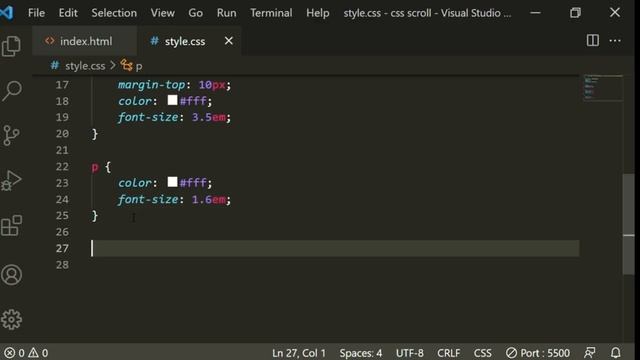This screenshot has width=640, height=360.
Task: Open the color picker swatch on line 18
Action: [172, 100]
